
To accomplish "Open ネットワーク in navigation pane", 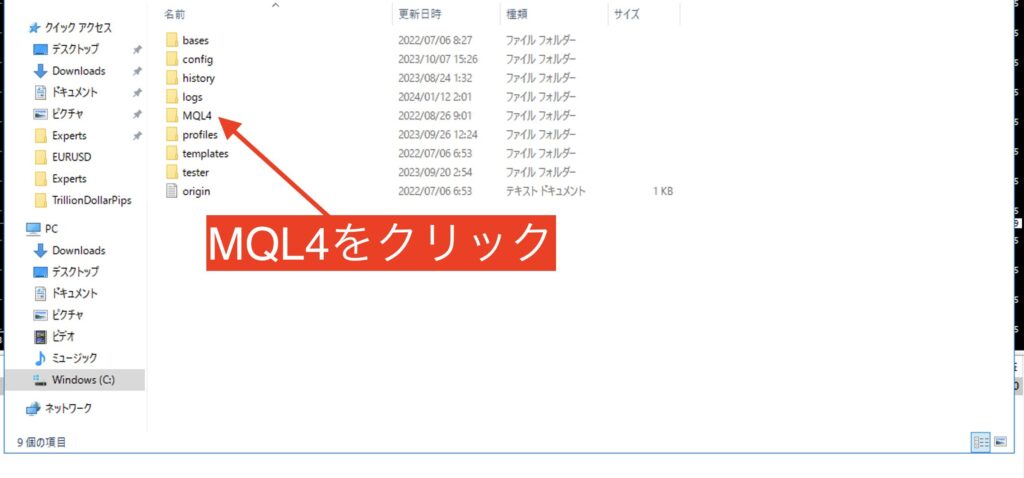I will point(68,408).
